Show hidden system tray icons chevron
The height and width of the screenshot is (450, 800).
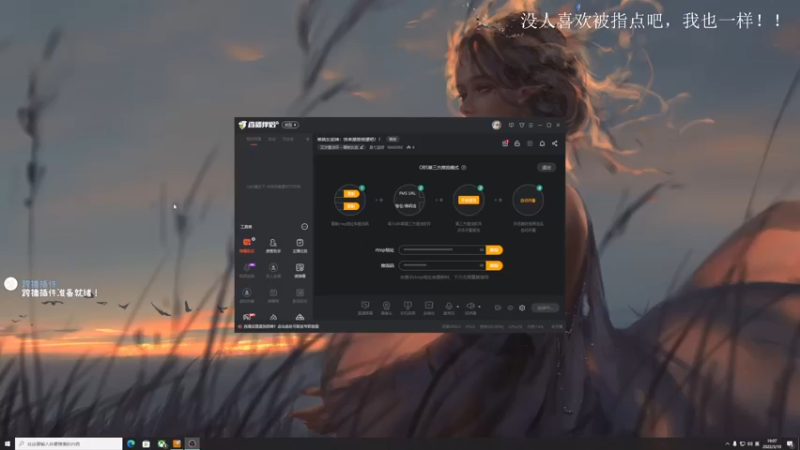pyautogui.click(x=727, y=444)
